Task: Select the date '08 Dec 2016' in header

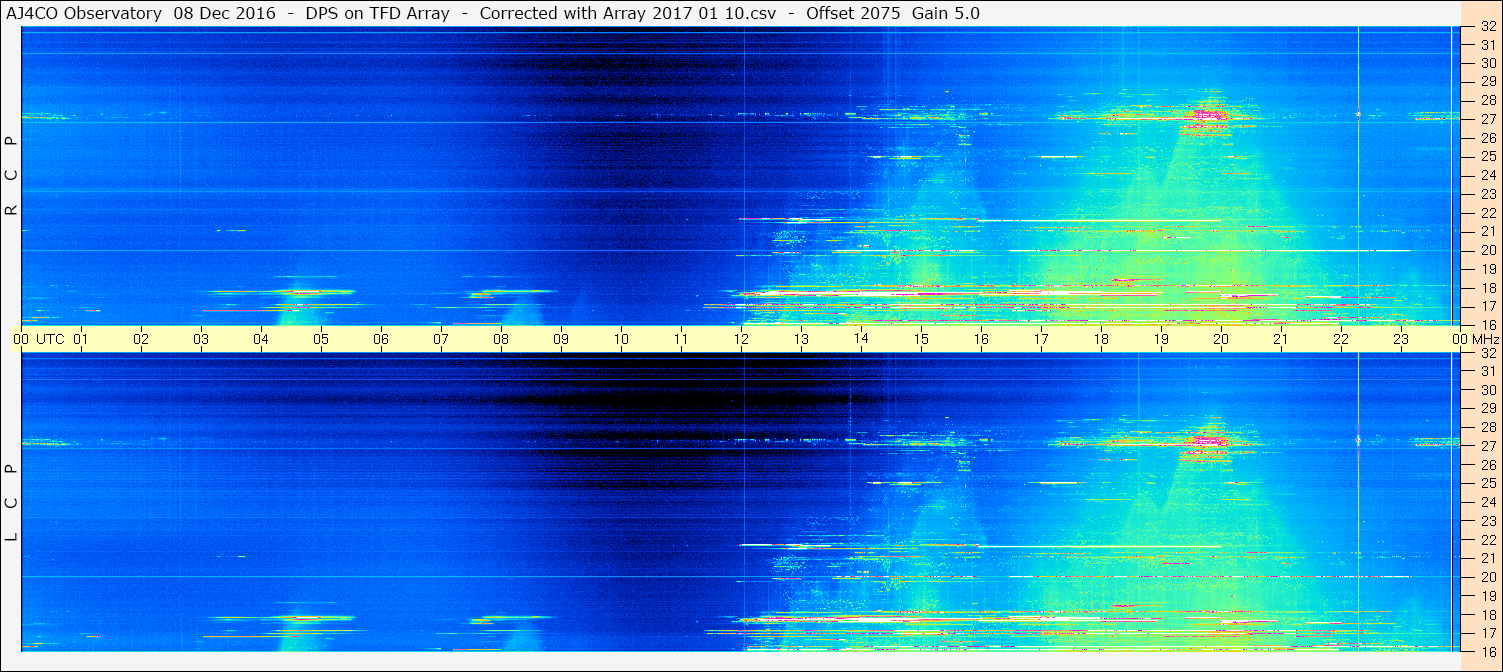Action: (x=225, y=13)
